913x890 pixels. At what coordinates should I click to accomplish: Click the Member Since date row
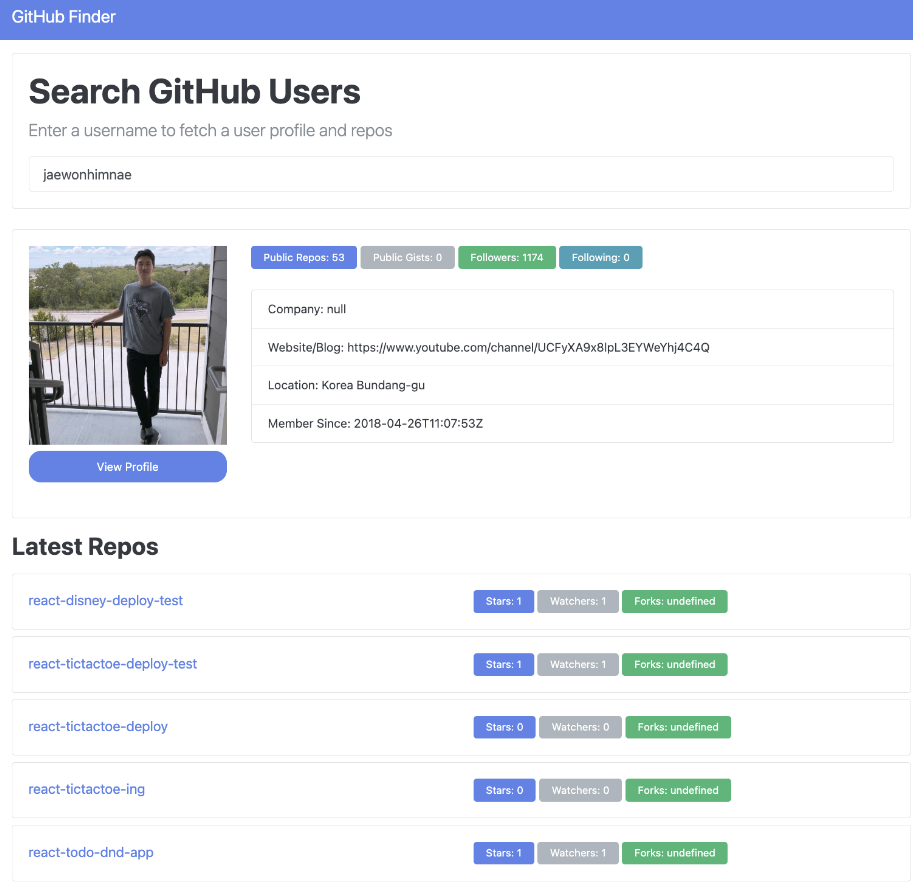(x=572, y=423)
